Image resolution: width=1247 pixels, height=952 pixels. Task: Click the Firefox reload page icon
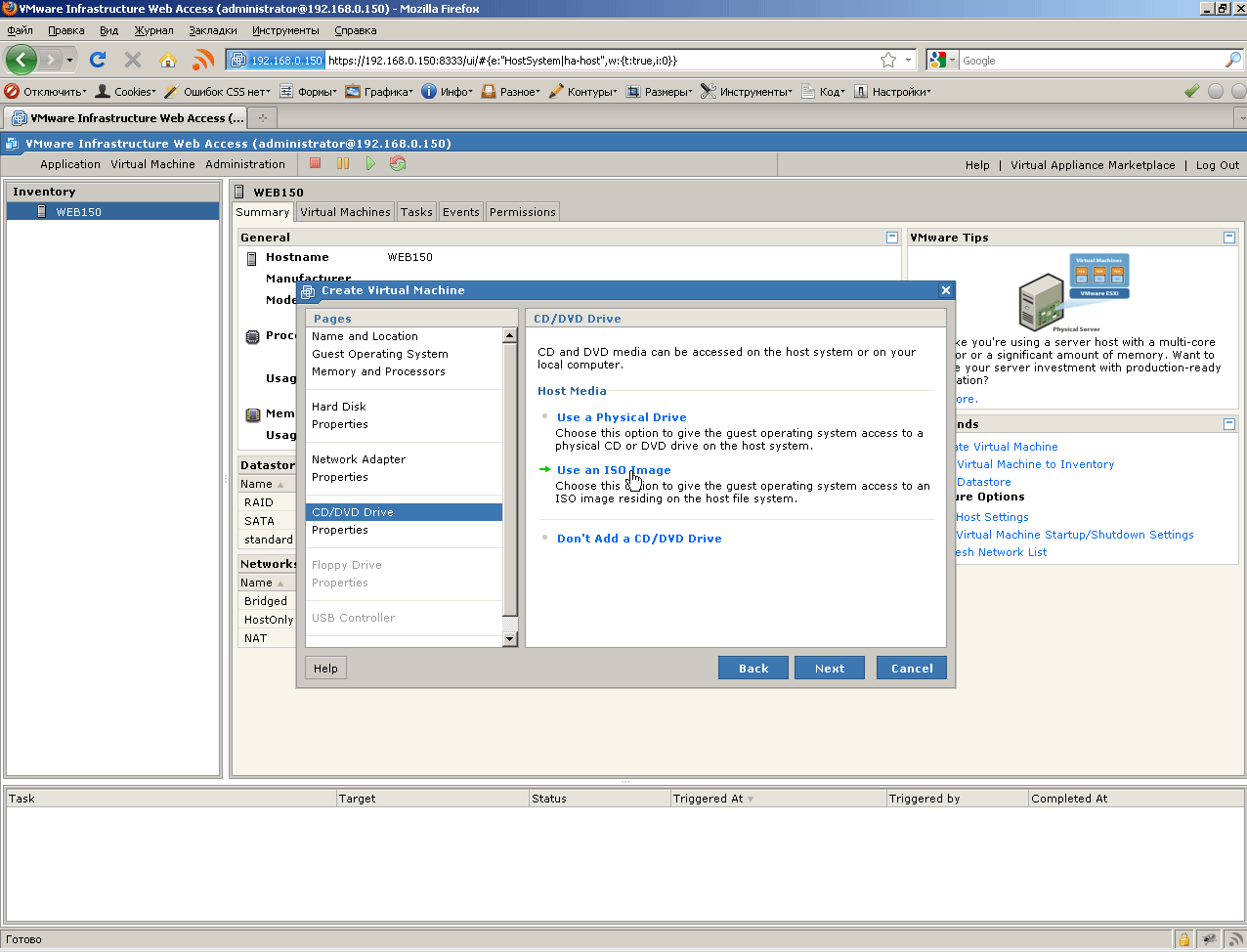click(x=98, y=60)
